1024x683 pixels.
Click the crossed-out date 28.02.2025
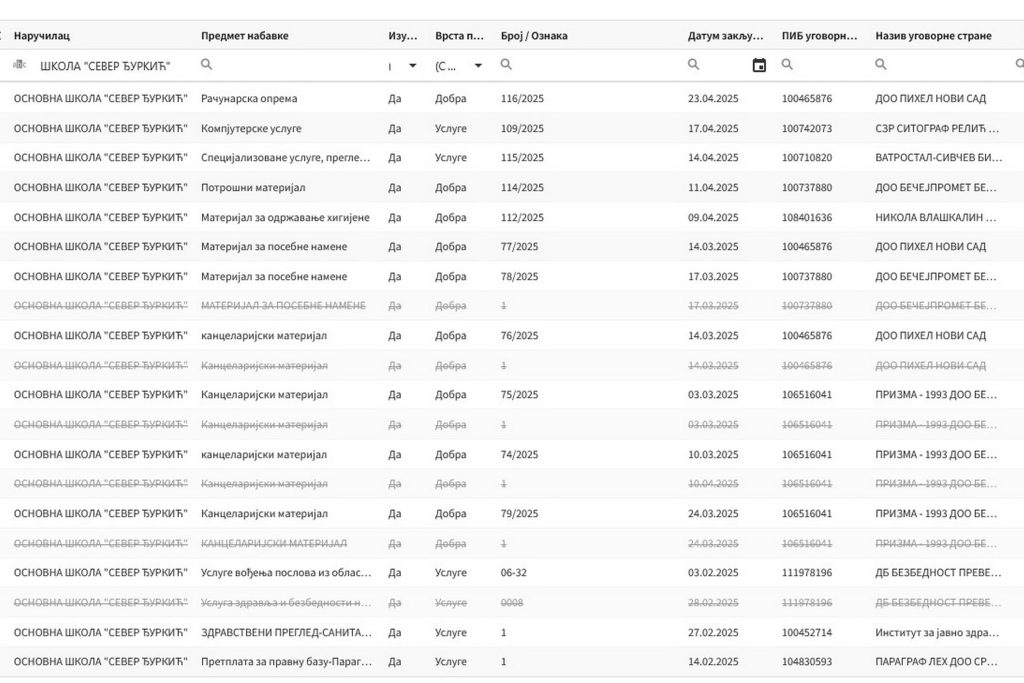click(713, 603)
